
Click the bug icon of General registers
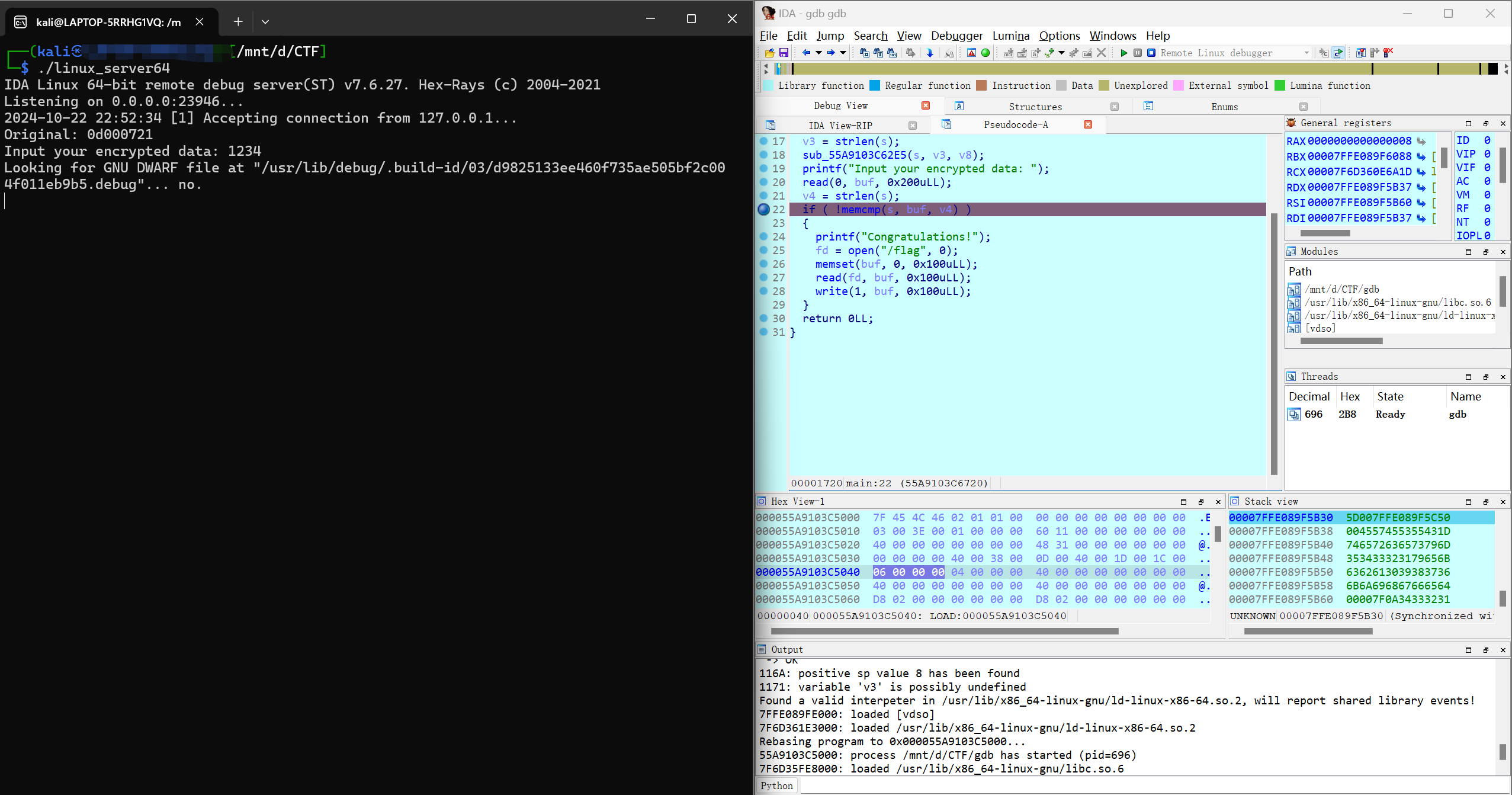click(1292, 123)
